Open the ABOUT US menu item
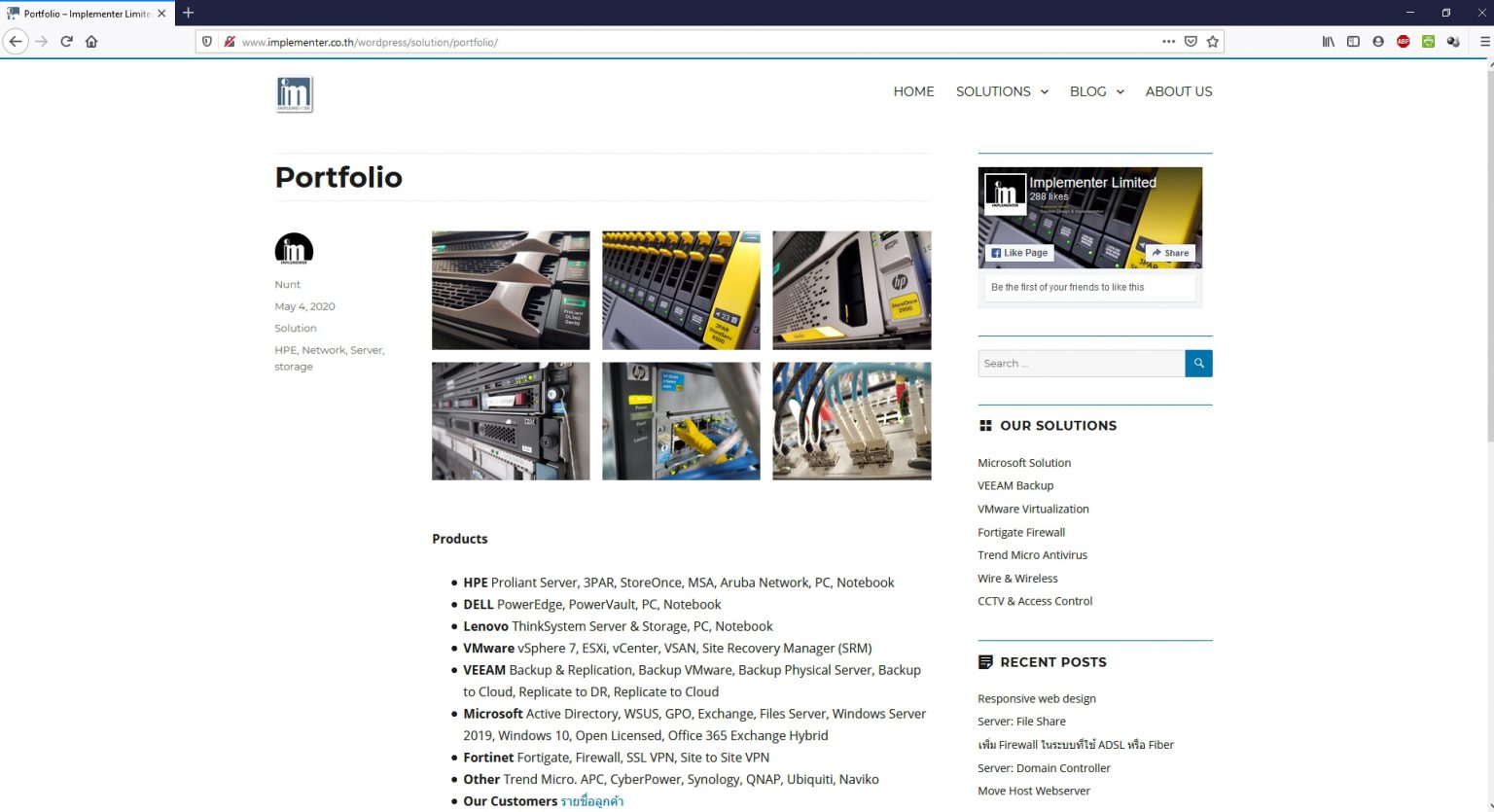Screen dimensions: 1494x812 tap(1179, 91)
